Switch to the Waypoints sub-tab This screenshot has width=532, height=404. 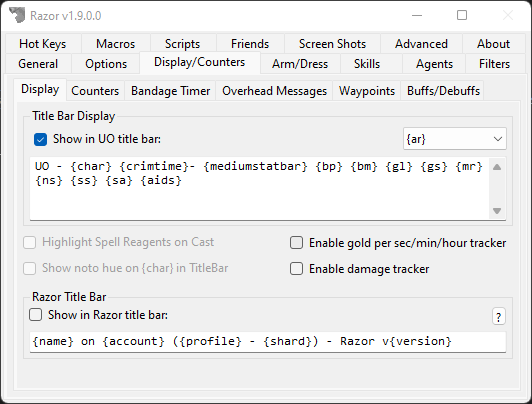click(367, 91)
